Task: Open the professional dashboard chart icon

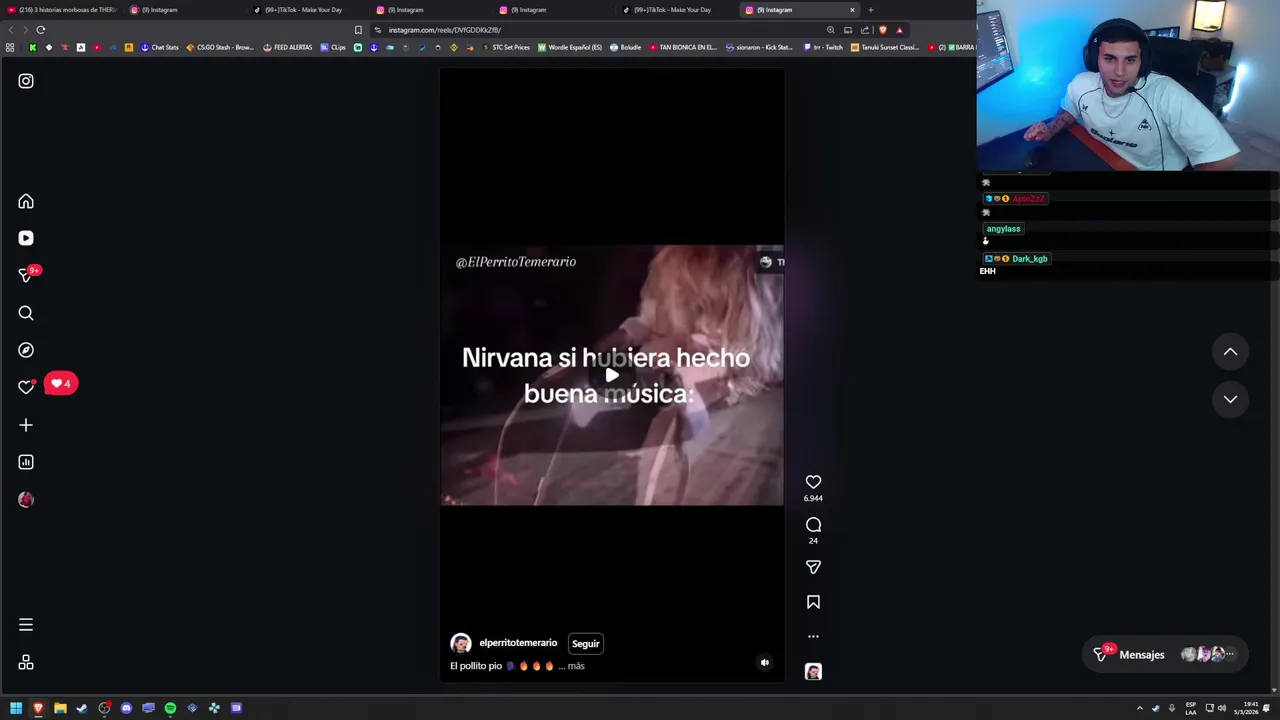Action: coord(26,462)
